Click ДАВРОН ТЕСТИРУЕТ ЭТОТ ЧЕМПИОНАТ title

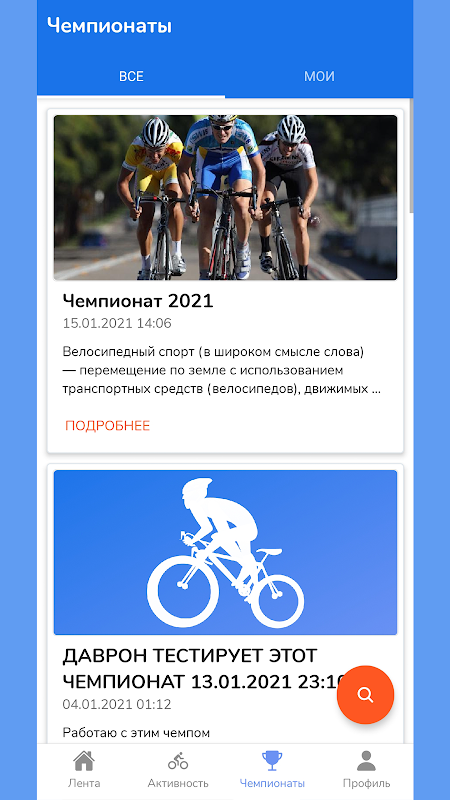click(x=204, y=668)
